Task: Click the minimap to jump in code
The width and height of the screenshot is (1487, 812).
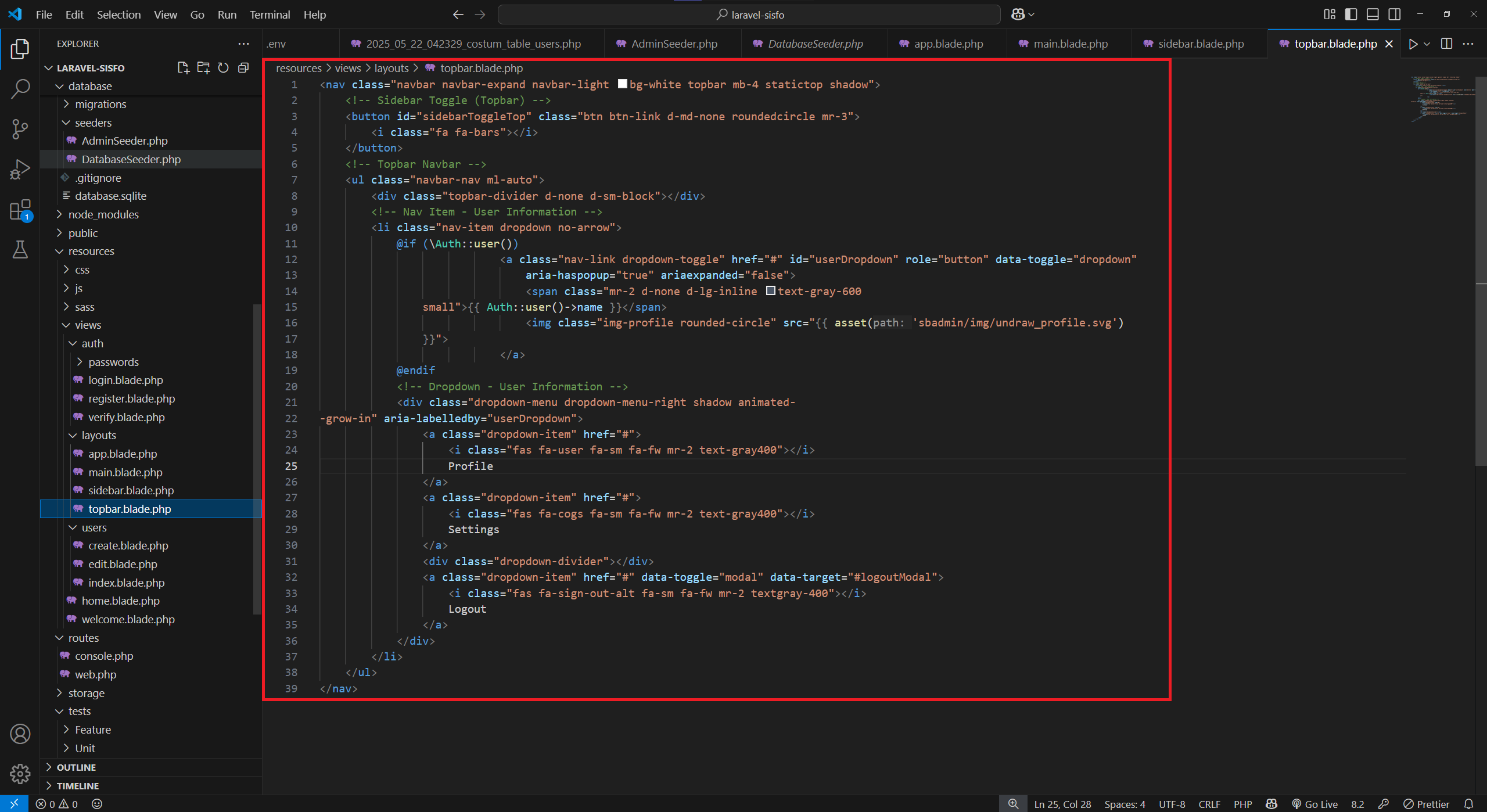Action: coord(1441,99)
